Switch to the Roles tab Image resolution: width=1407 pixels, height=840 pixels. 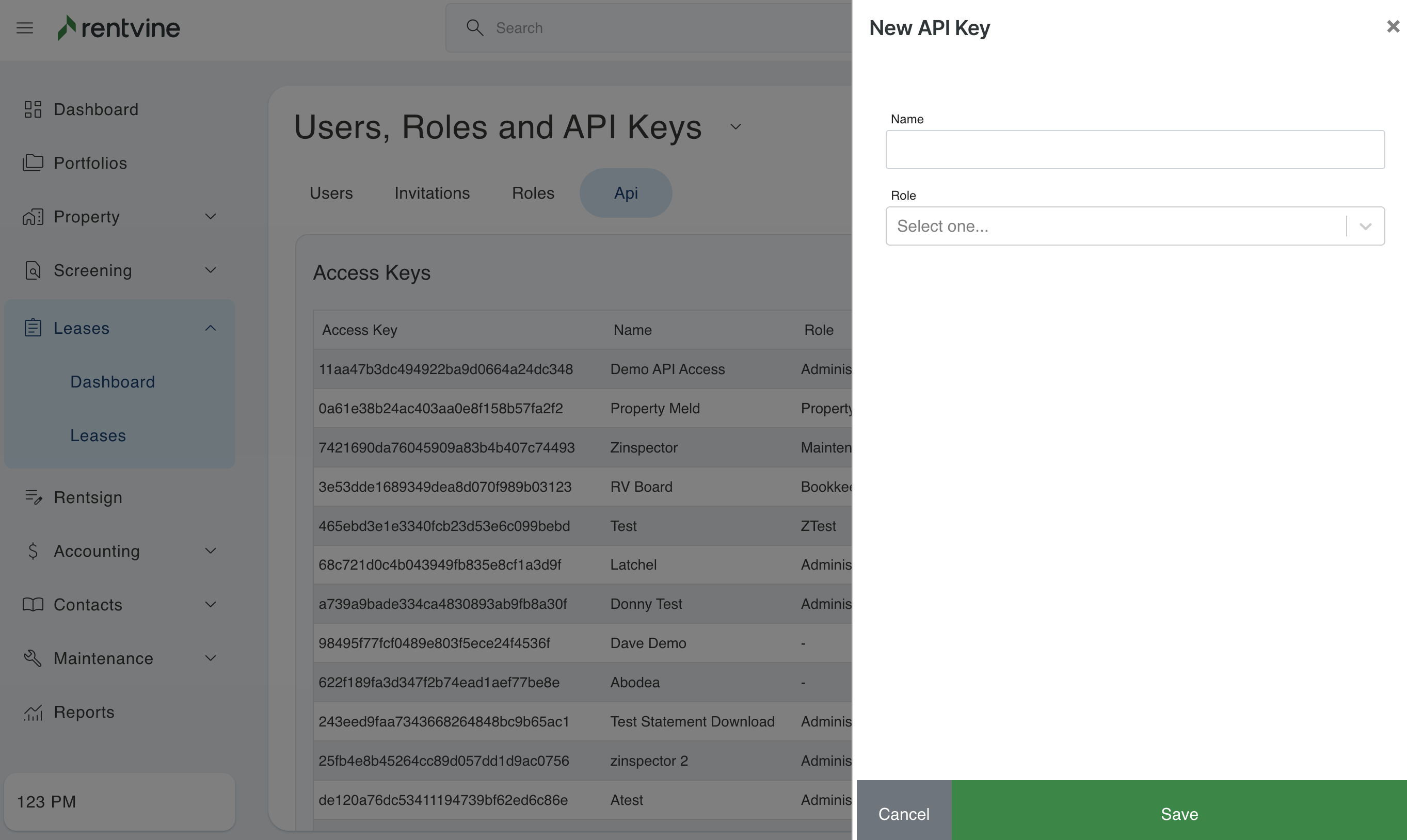[x=533, y=193]
